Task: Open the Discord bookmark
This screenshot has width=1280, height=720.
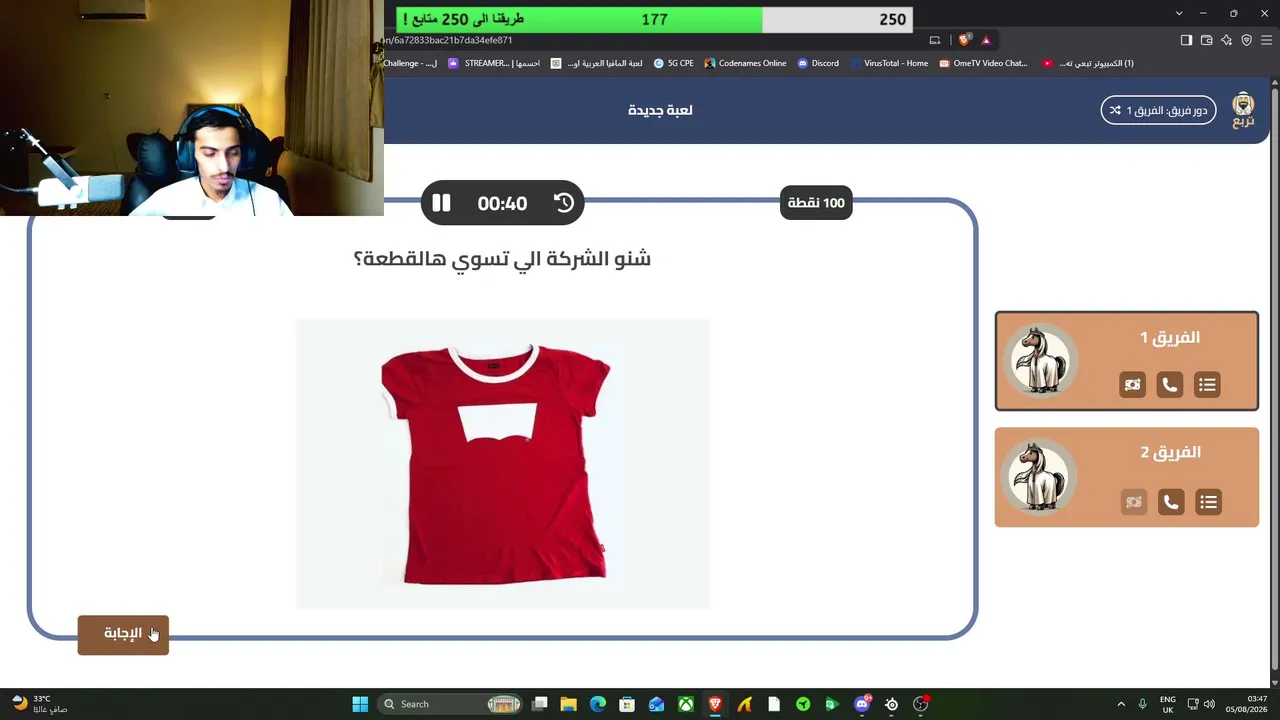Action: point(818,63)
